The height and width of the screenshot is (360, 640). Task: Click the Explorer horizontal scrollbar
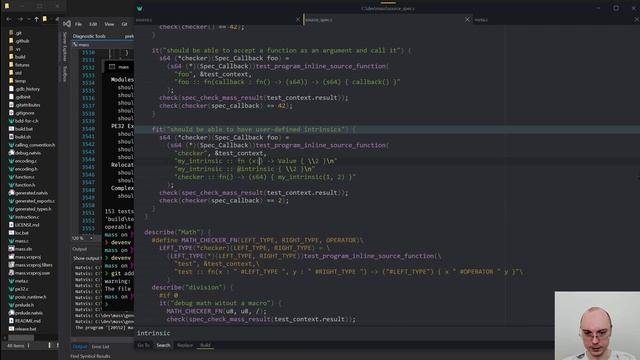[x=21, y=338]
